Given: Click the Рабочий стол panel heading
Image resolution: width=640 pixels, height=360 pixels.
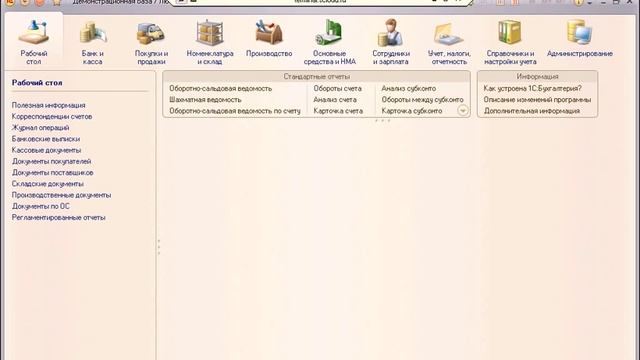Looking at the screenshot, I should 37,83.
